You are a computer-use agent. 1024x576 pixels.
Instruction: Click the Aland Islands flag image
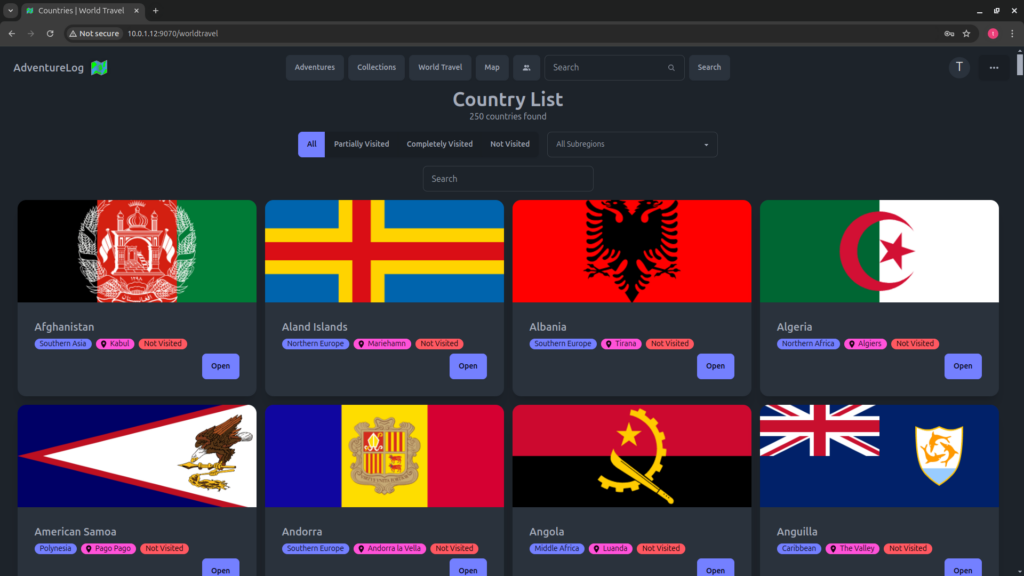pos(385,251)
